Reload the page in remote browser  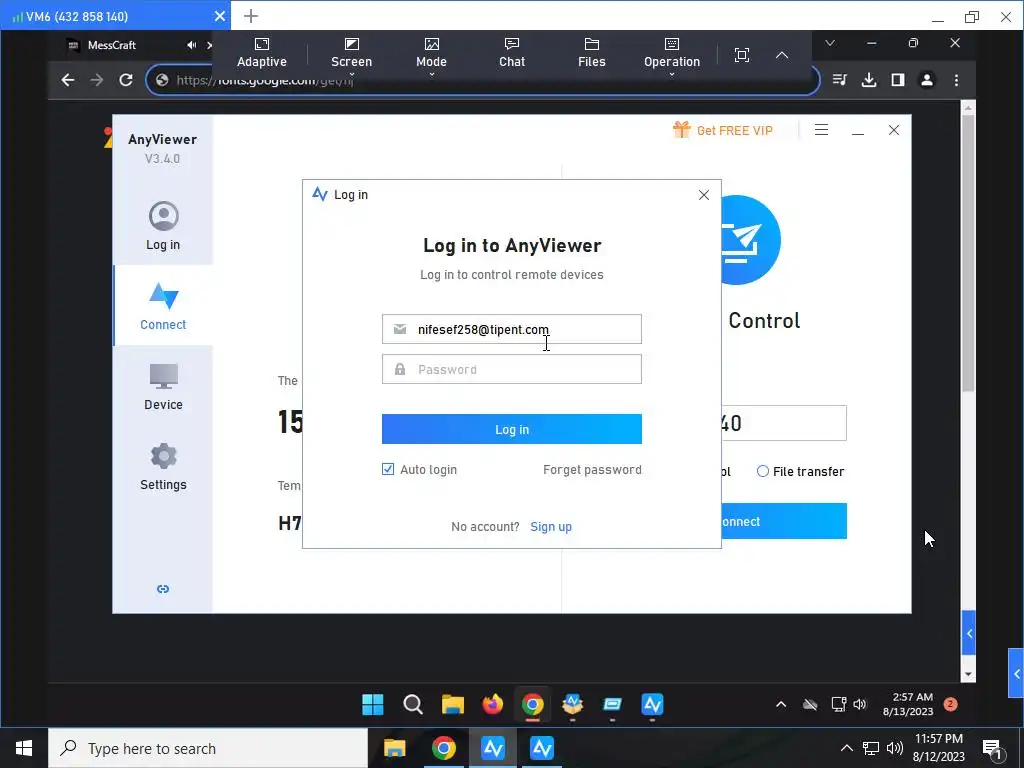tap(126, 80)
